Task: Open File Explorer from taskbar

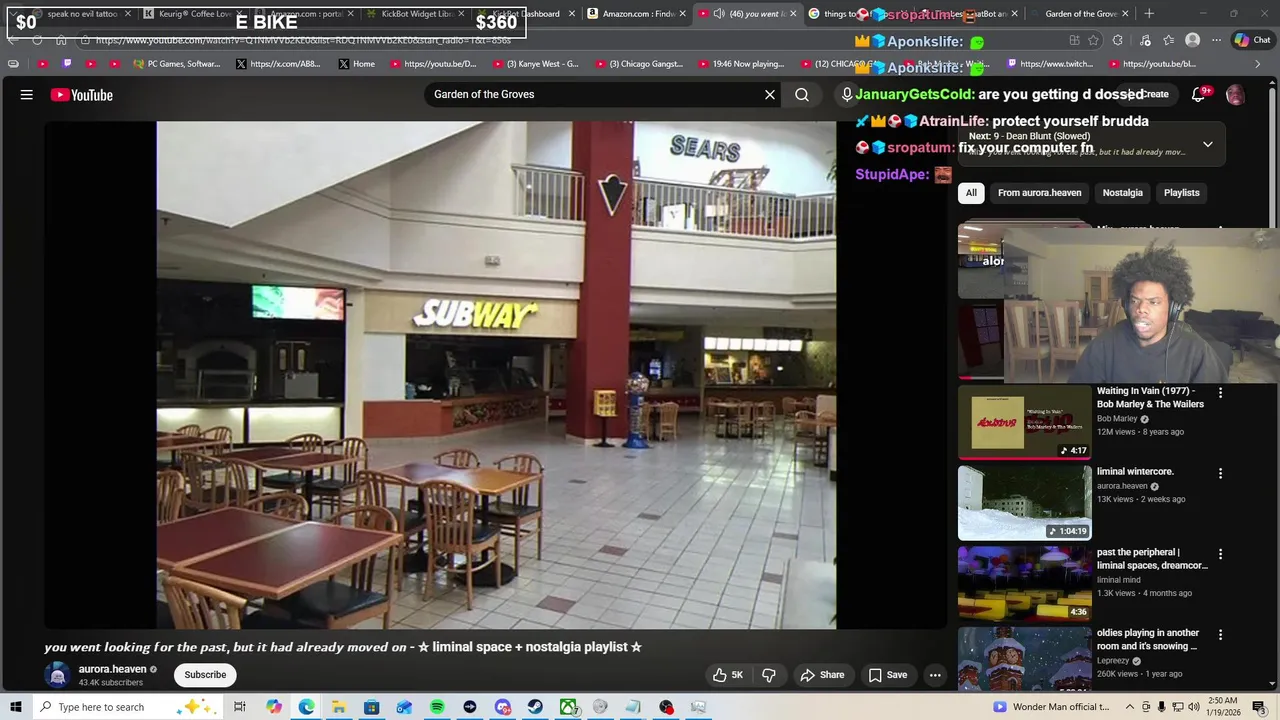Action: 339,707
